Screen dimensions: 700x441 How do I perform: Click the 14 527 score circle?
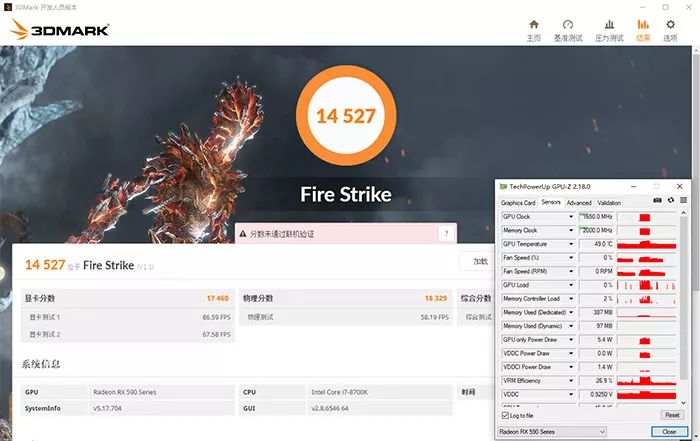click(x=346, y=116)
